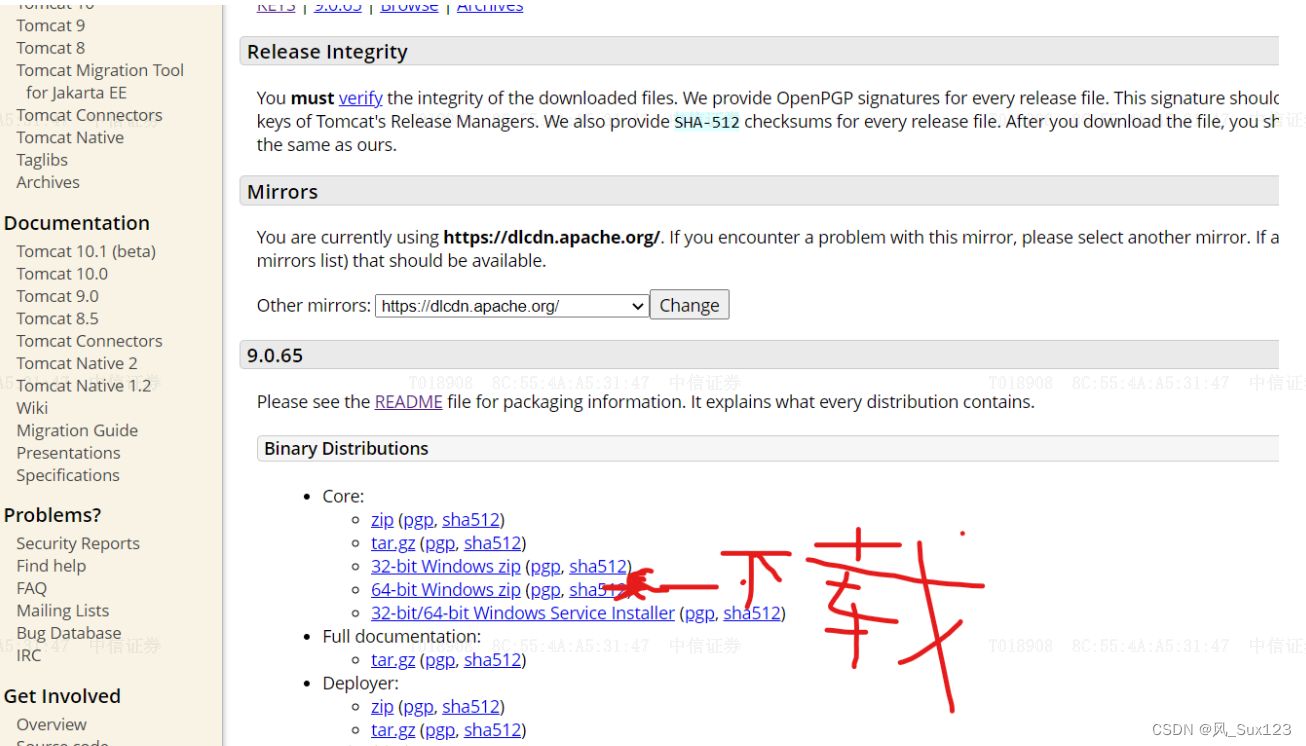Open Tomcat 9.0 documentation
This screenshot has height=746, width=1306.
58,296
